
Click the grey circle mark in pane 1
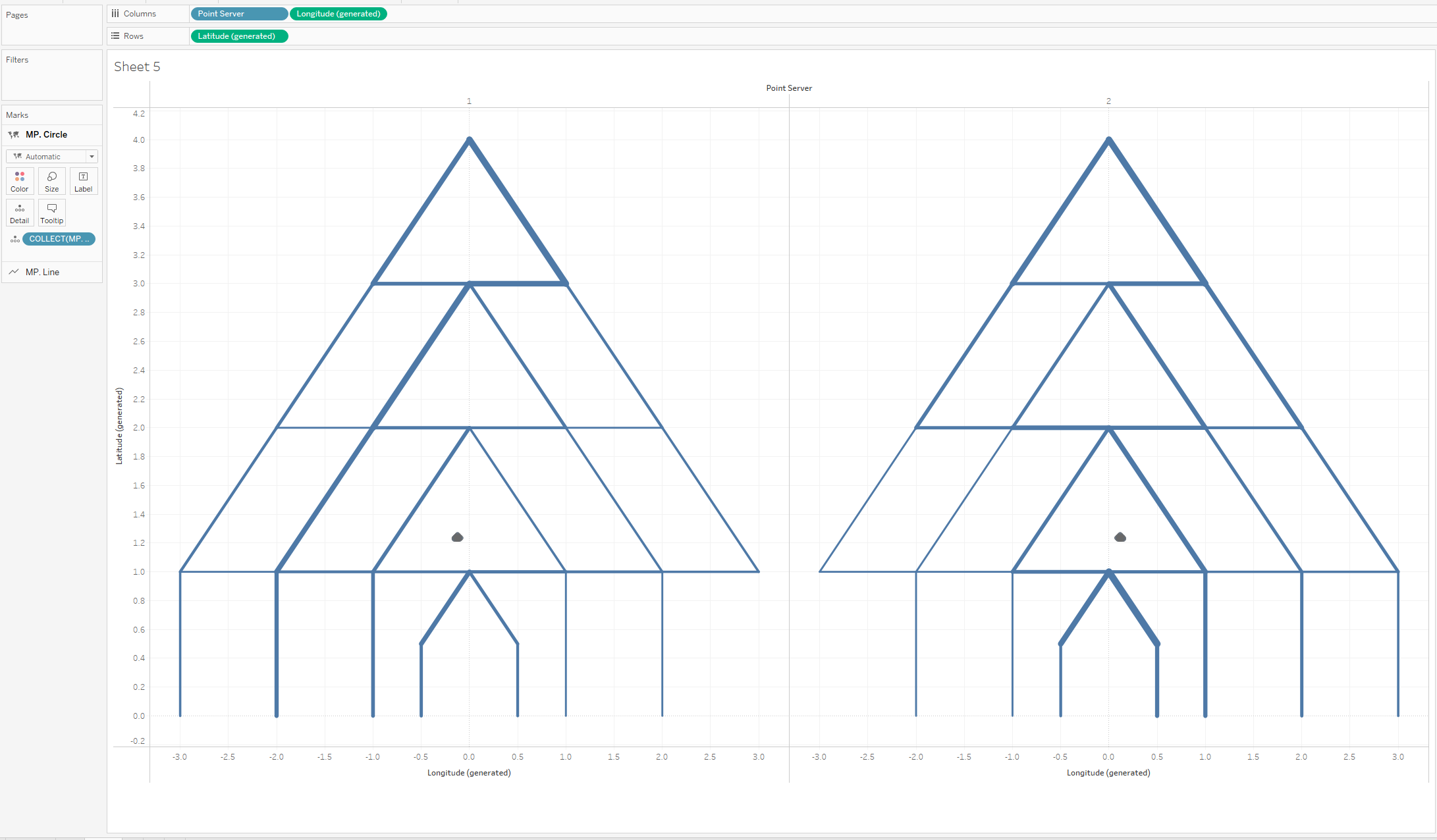pyautogui.click(x=458, y=537)
